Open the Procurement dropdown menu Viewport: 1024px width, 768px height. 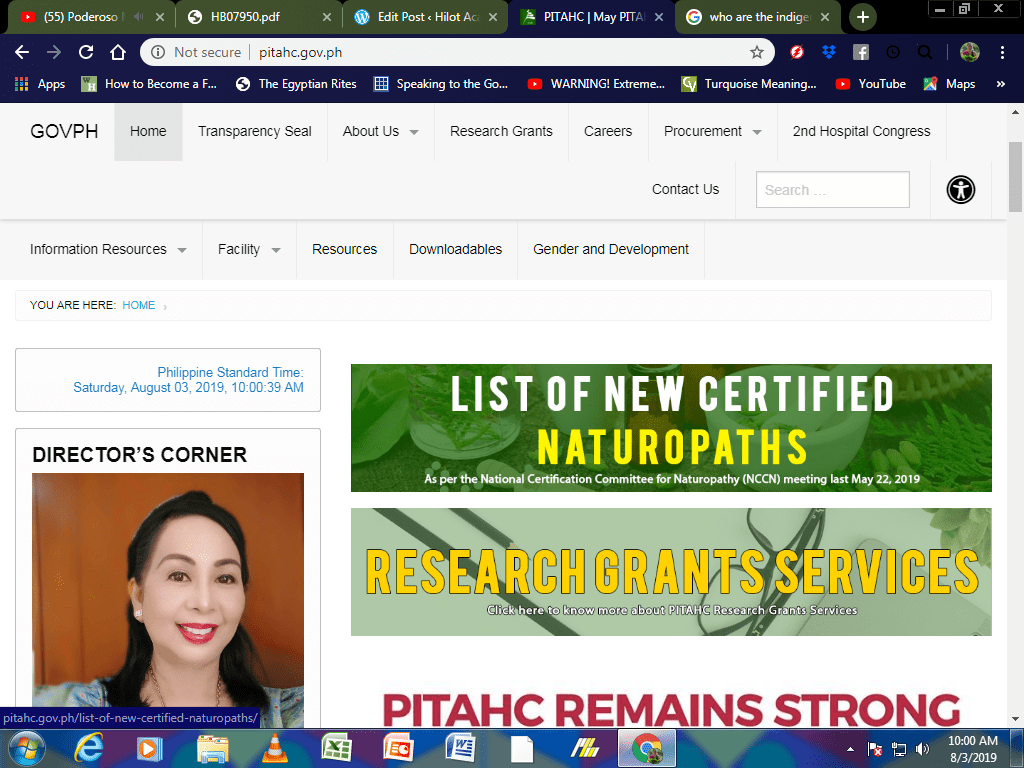(x=705, y=131)
